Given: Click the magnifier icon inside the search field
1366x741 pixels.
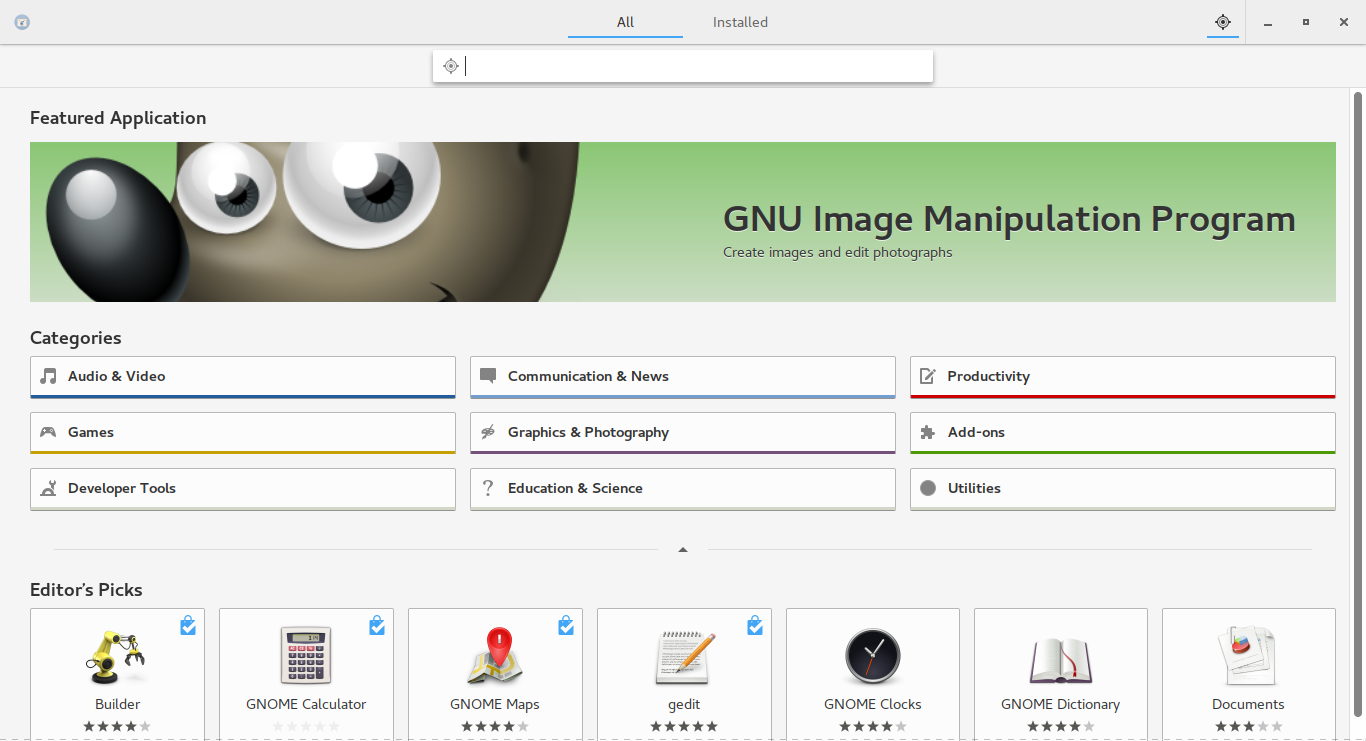Looking at the screenshot, I should 451,66.
